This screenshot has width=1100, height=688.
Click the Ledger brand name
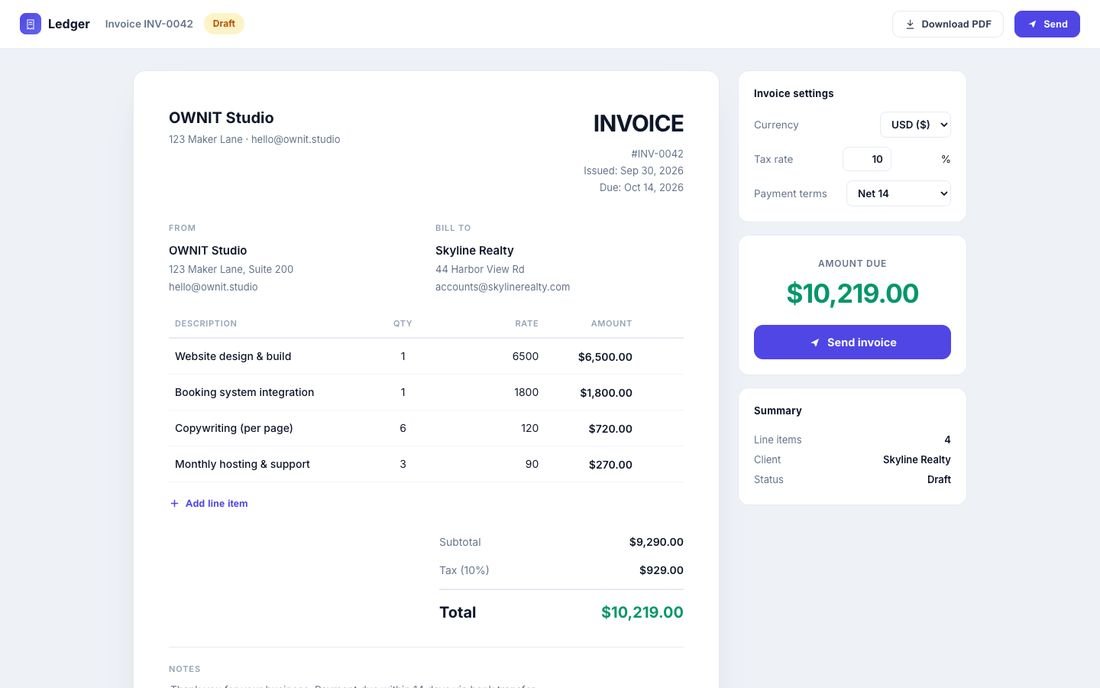pyautogui.click(x=69, y=24)
